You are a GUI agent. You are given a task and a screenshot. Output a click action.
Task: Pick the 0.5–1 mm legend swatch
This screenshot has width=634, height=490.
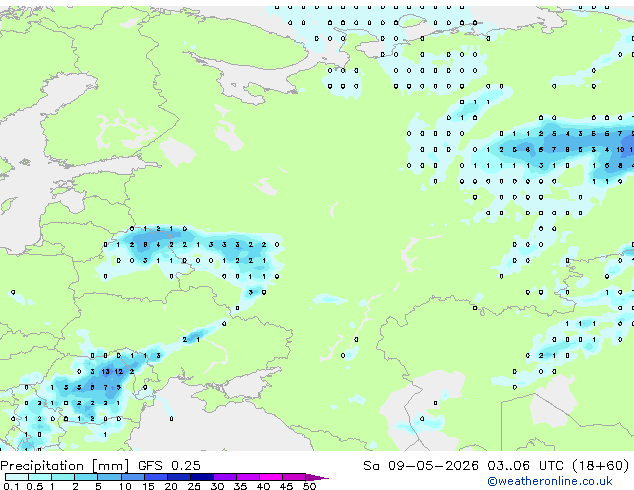pyautogui.click(x=40, y=477)
